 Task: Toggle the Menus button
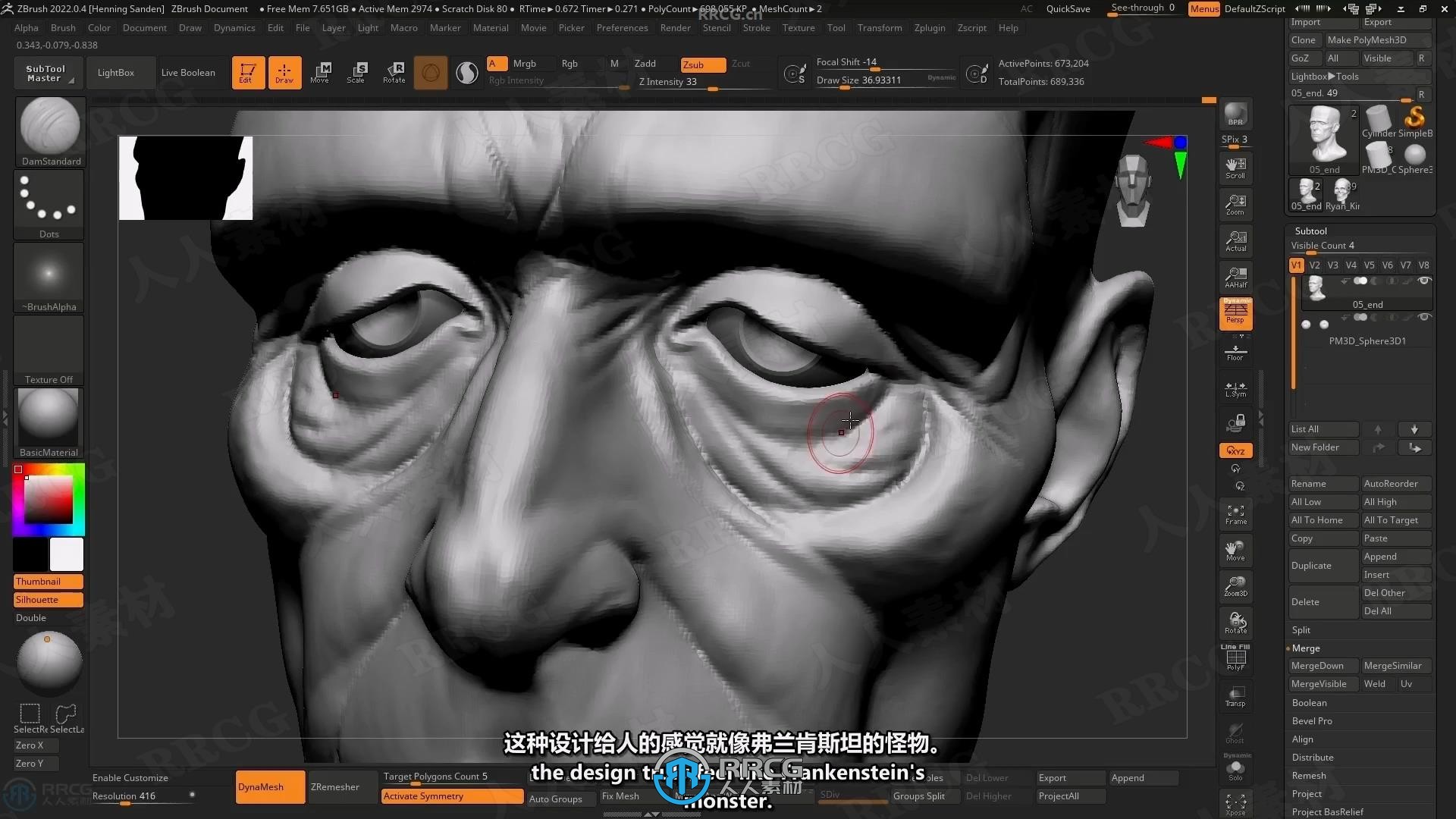(1204, 9)
